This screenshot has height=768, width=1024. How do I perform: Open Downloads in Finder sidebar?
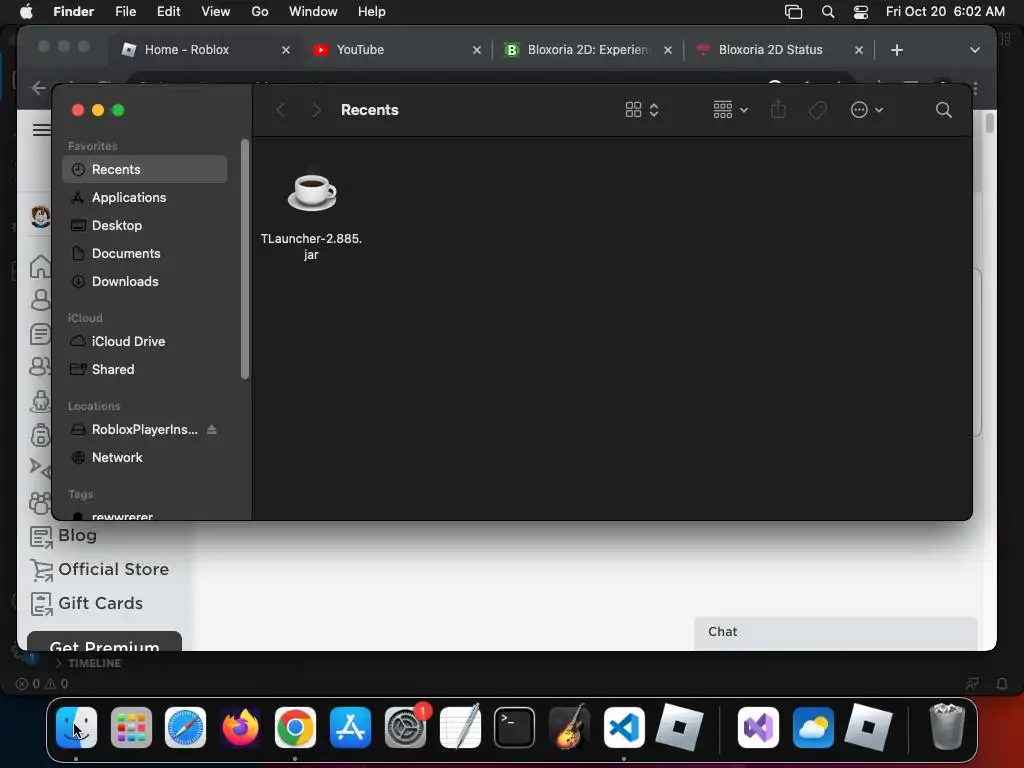[x=144, y=281]
